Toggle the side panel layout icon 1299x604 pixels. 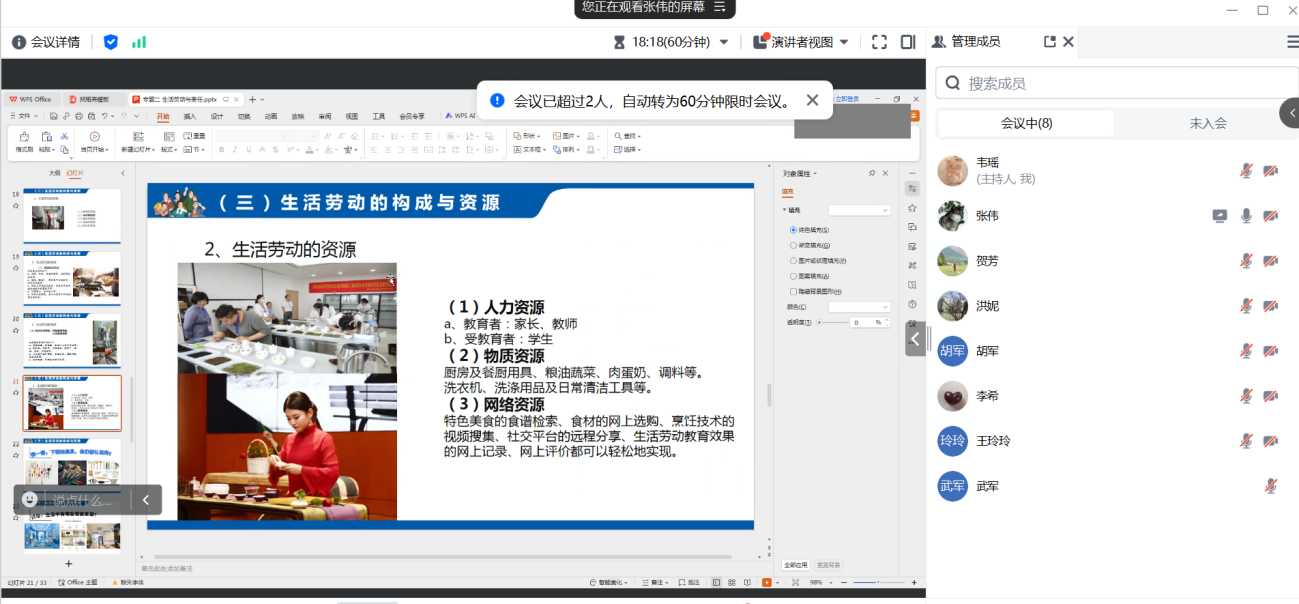click(x=908, y=42)
